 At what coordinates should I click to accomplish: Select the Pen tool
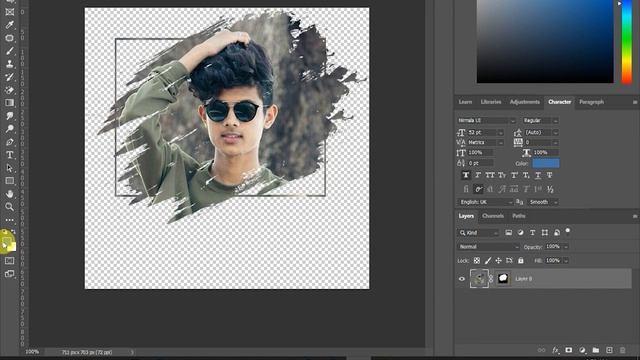click(9, 142)
